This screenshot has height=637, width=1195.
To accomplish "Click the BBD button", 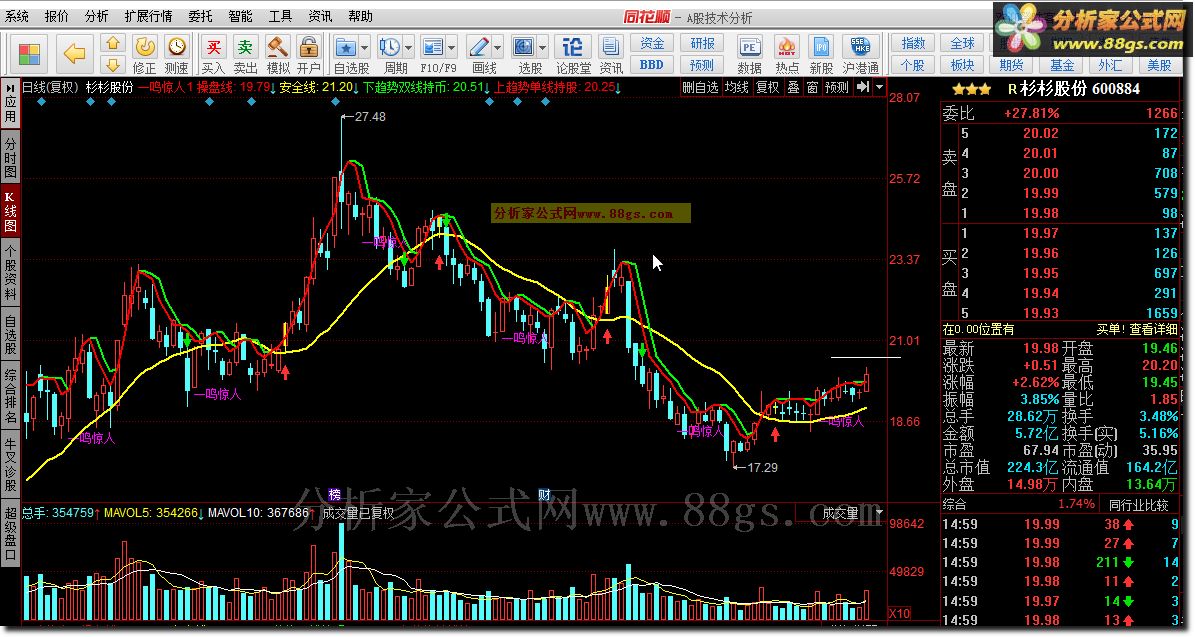I will (x=652, y=65).
